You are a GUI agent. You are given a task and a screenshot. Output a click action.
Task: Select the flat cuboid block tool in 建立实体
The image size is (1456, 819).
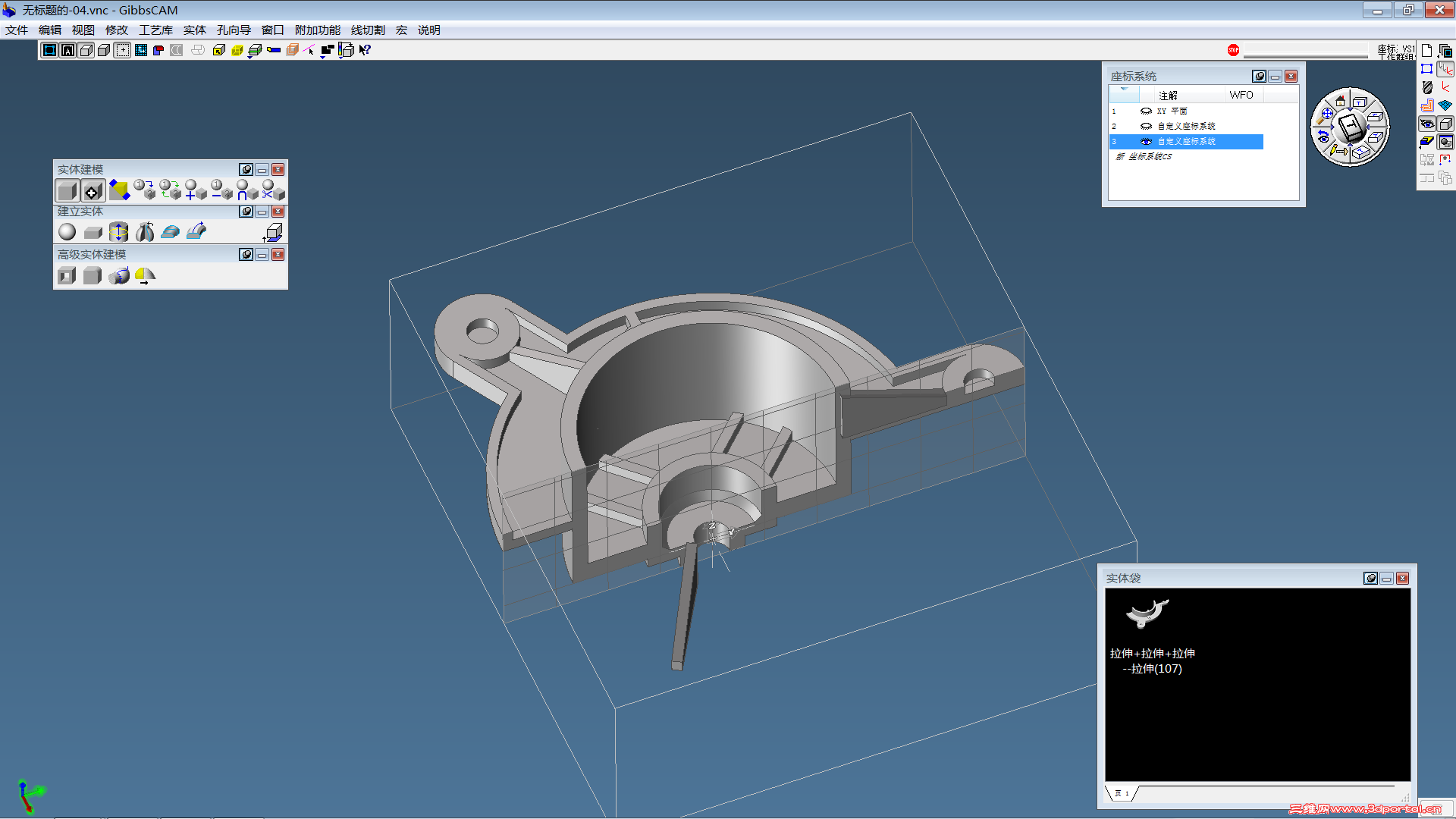[93, 232]
